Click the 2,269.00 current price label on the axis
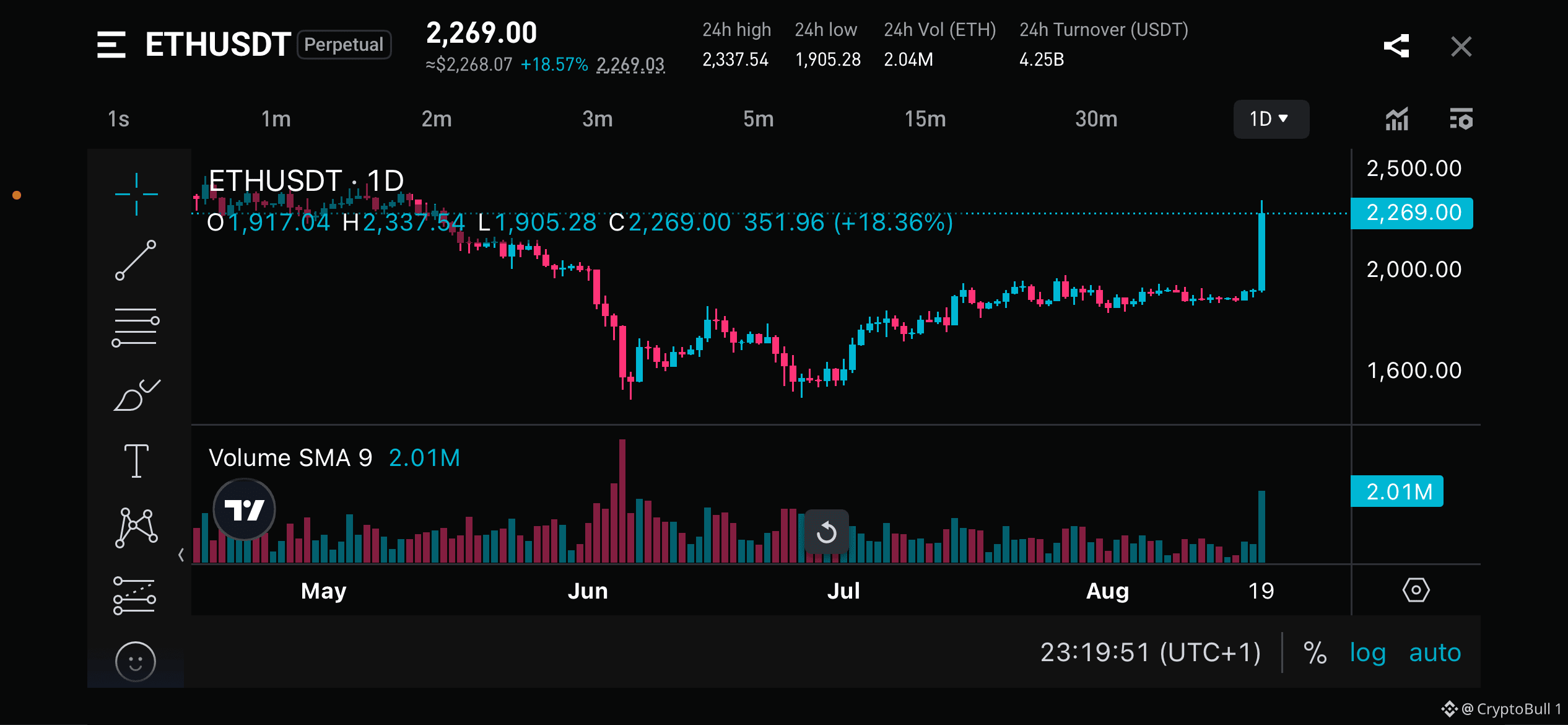1568x725 pixels. point(1412,213)
